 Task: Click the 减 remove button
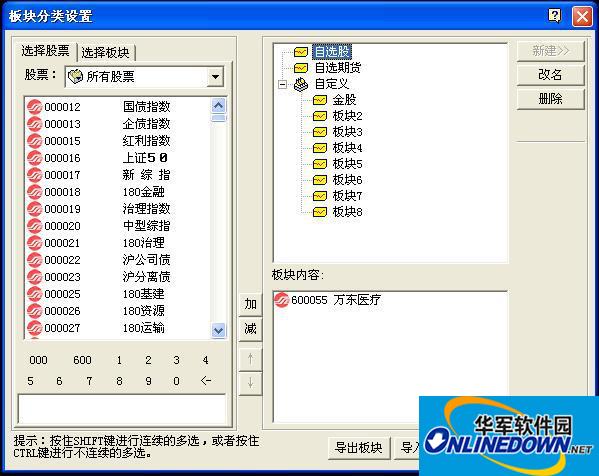pos(250,329)
